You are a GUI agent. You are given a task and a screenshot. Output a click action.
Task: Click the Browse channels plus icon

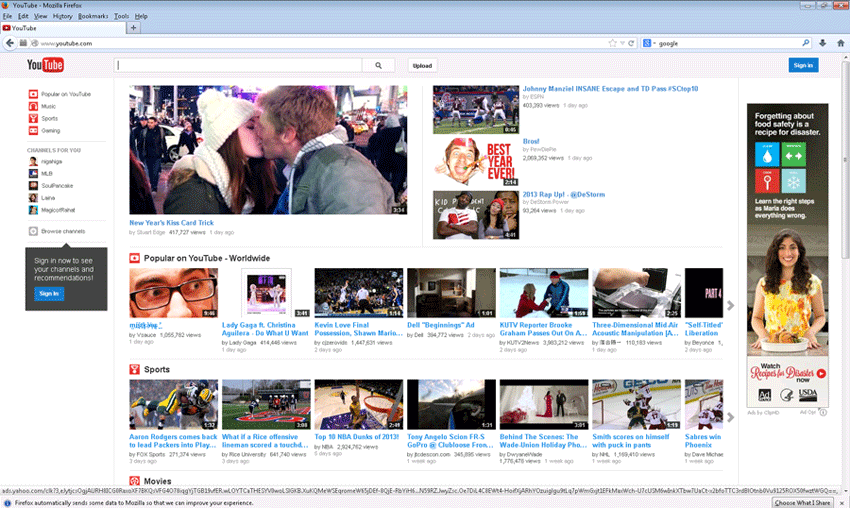[x=33, y=231]
